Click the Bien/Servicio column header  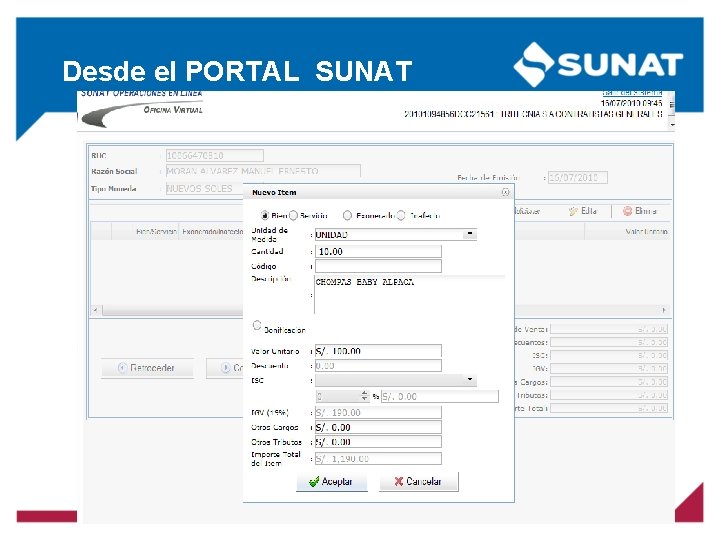pyautogui.click(x=157, y=231)
